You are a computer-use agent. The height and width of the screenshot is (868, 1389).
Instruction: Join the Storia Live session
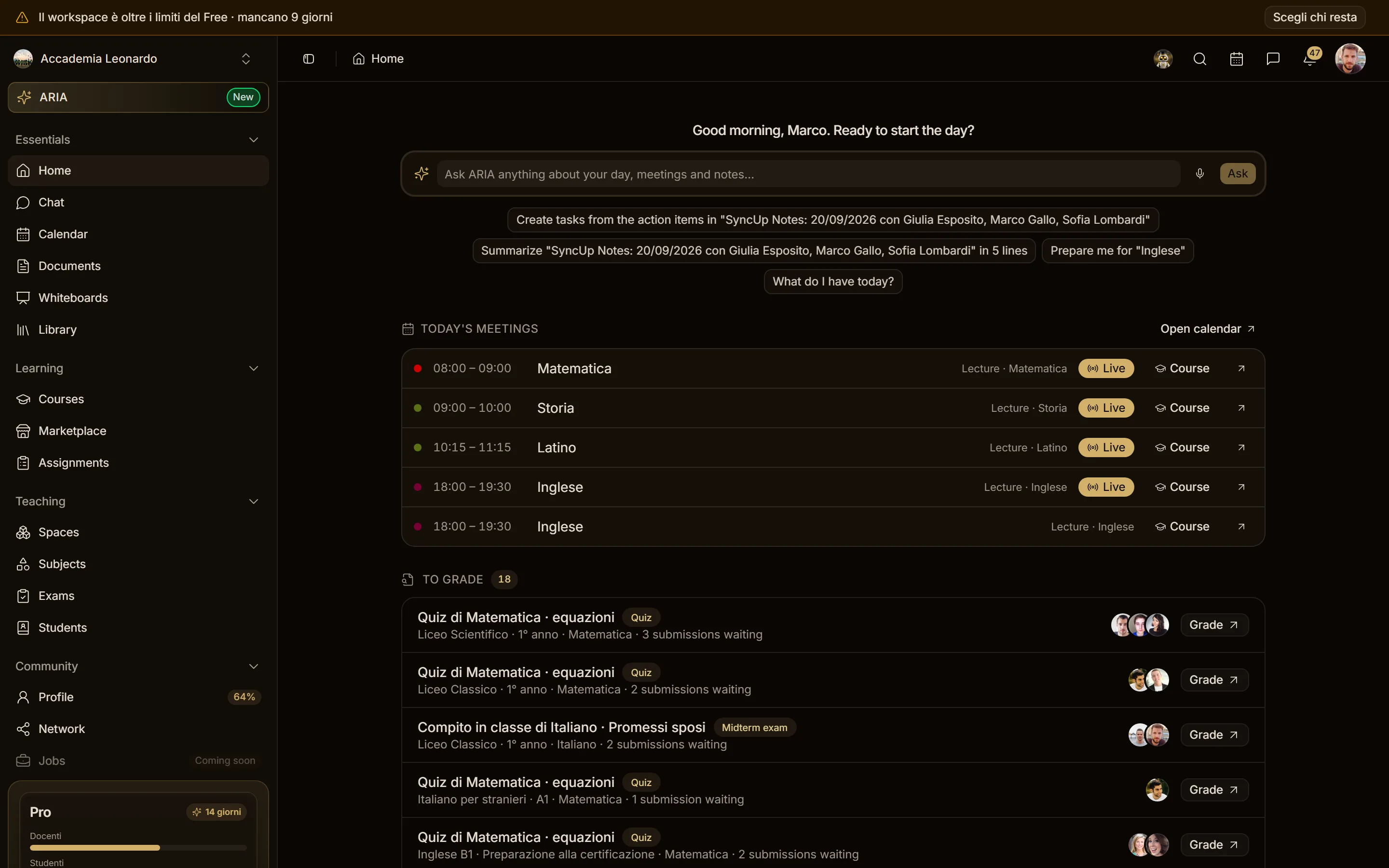tap(1105, 408)
